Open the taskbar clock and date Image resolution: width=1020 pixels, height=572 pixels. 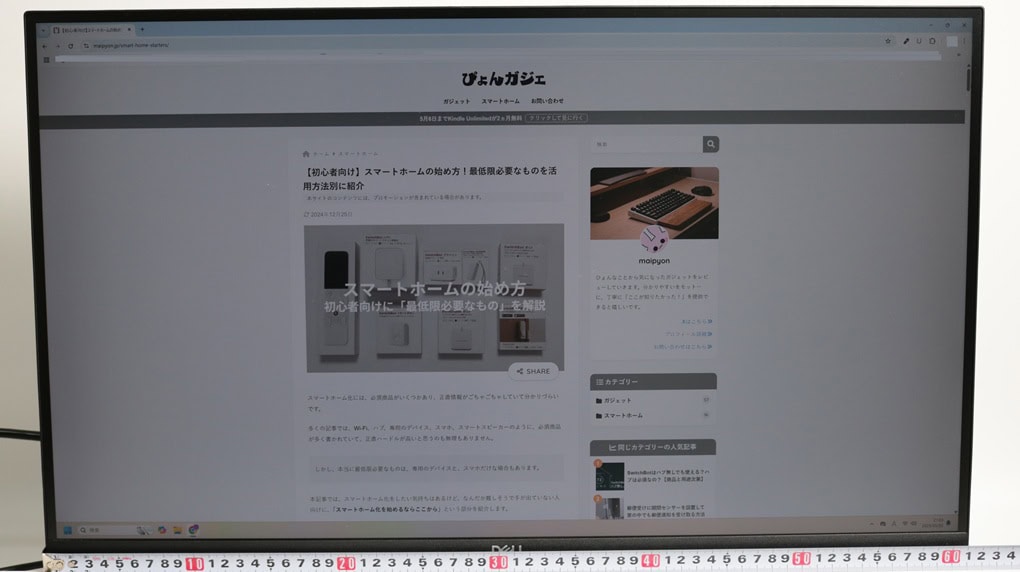coord(935,523)
